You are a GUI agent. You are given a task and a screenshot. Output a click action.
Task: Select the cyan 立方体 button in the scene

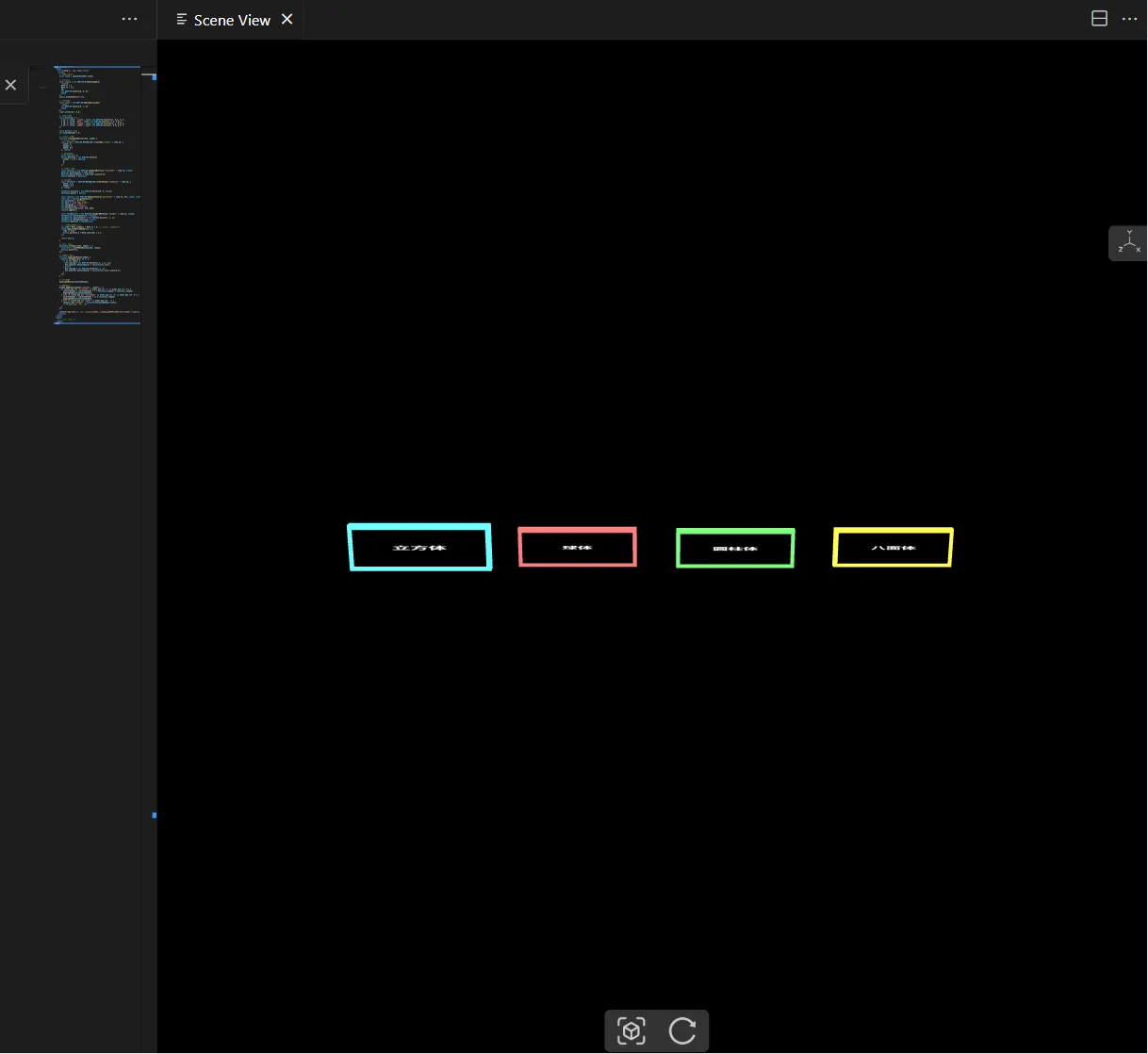pyautogui.click(x=419, y=548)
